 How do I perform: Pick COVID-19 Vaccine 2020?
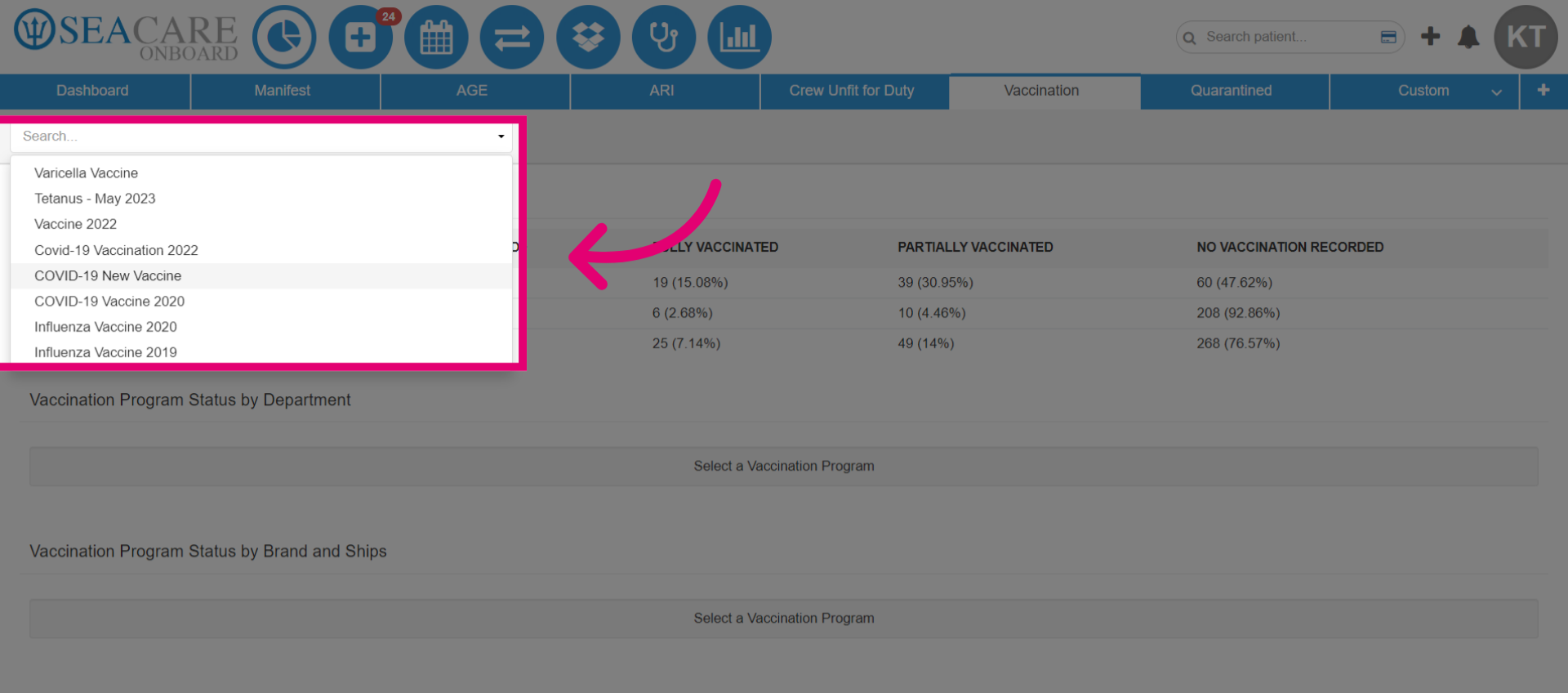click(x=261, y=302)
